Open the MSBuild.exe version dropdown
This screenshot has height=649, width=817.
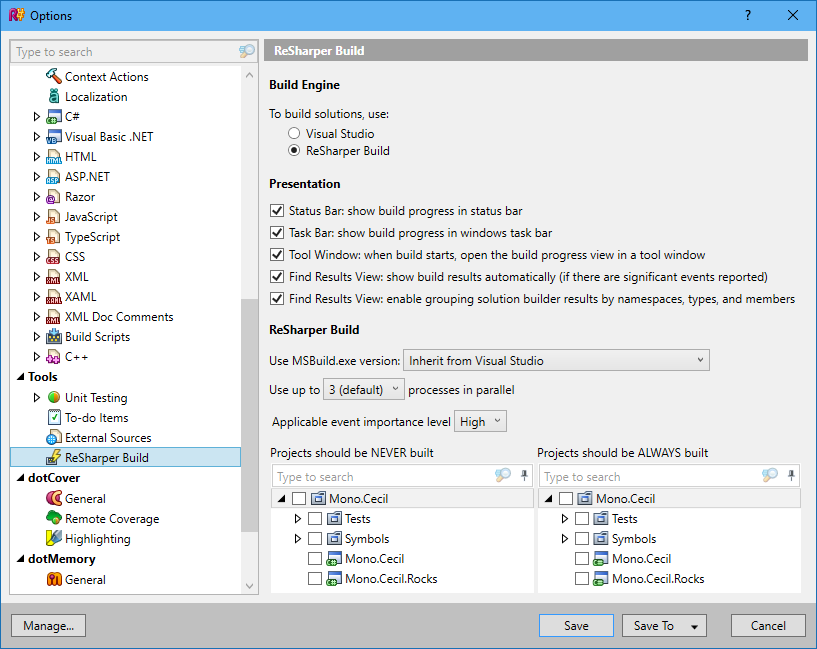click(556, 360)
